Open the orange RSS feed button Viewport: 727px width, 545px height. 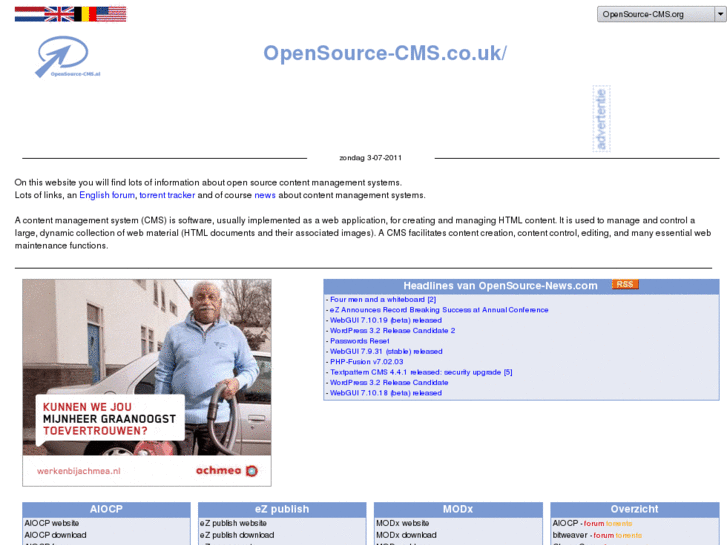pyautogui.click(x=625, y=284)
